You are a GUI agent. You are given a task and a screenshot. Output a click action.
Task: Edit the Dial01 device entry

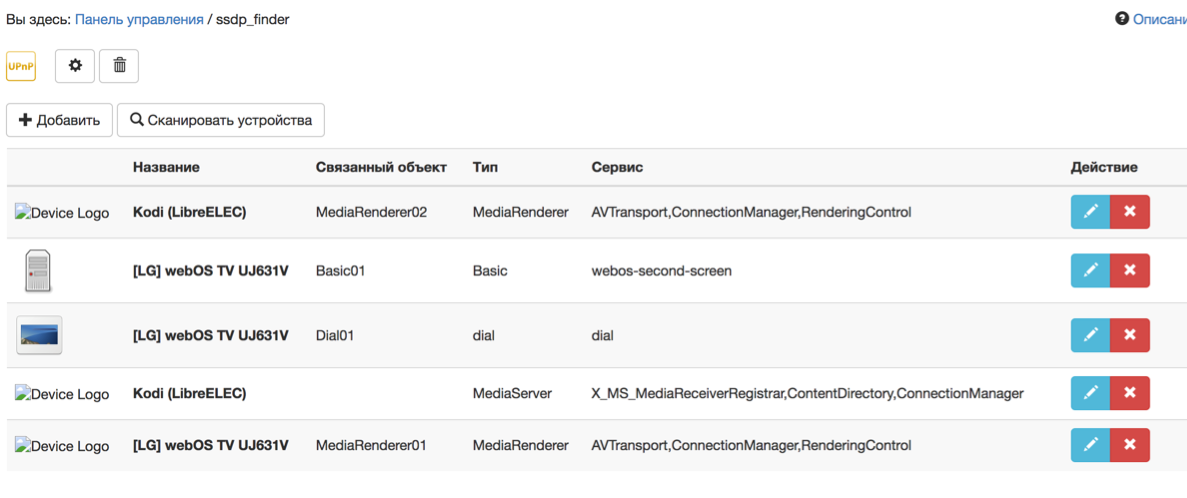1091,335
